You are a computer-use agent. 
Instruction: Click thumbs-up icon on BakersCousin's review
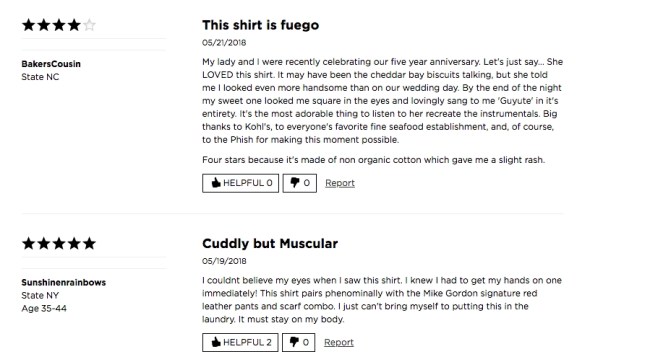coord(216,182)
